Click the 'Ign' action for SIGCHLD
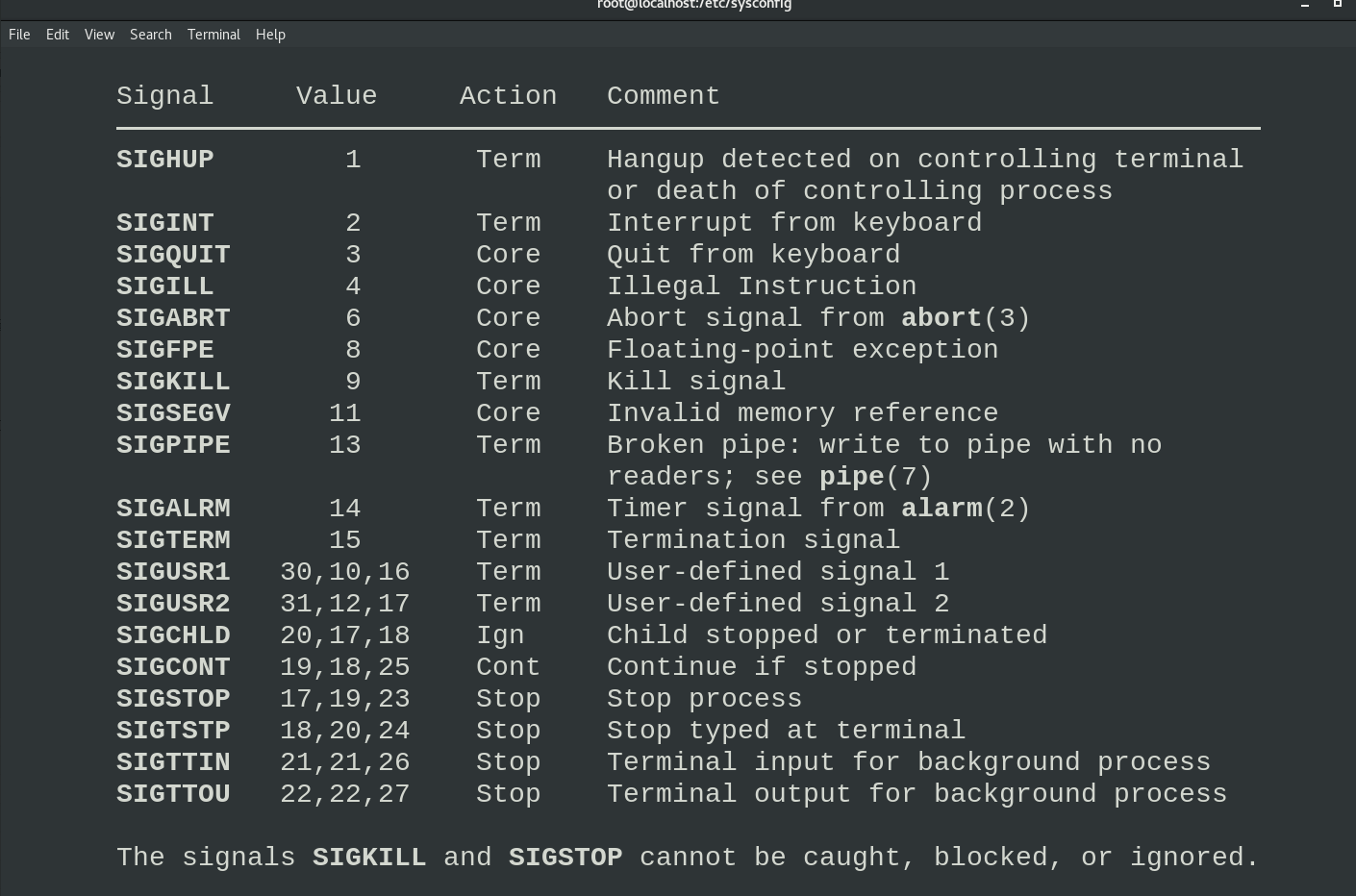Viewport: 1356px width, 896px height. 500,636
